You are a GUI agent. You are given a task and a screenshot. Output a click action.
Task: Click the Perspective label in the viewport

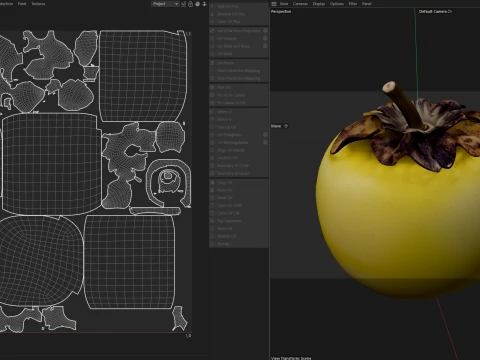point(281,11)
